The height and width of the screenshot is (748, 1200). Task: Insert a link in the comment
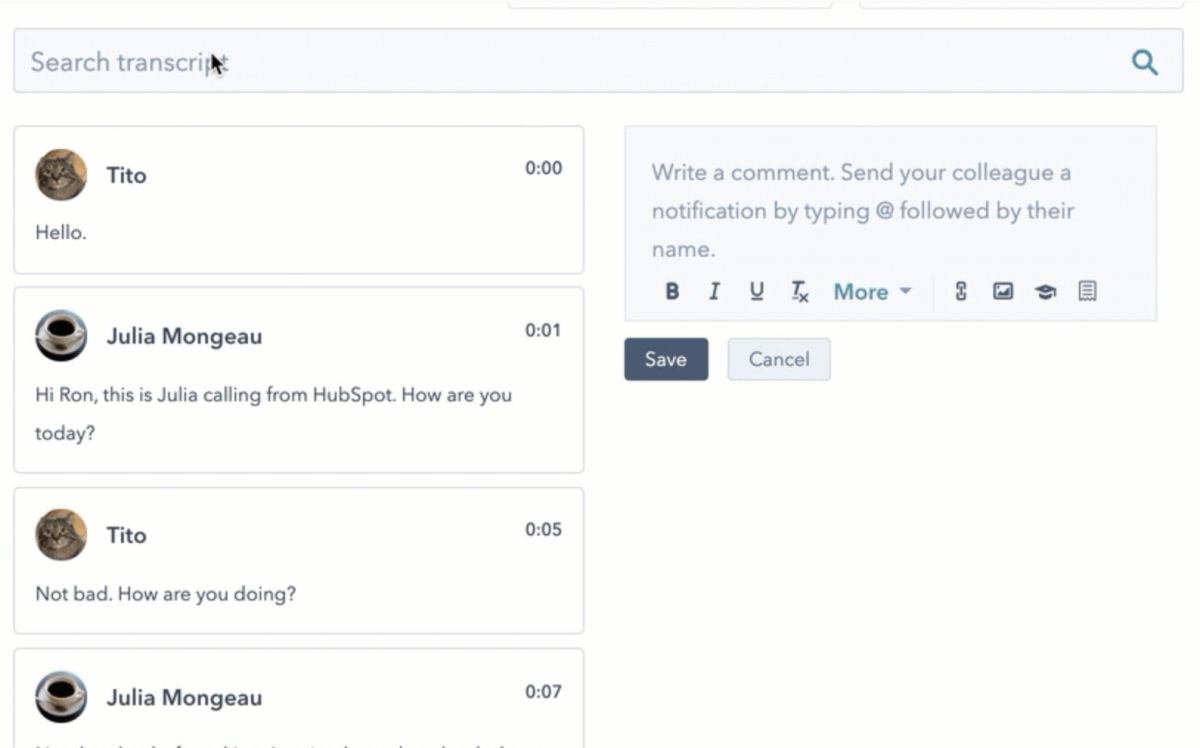(x=961, y=292)
